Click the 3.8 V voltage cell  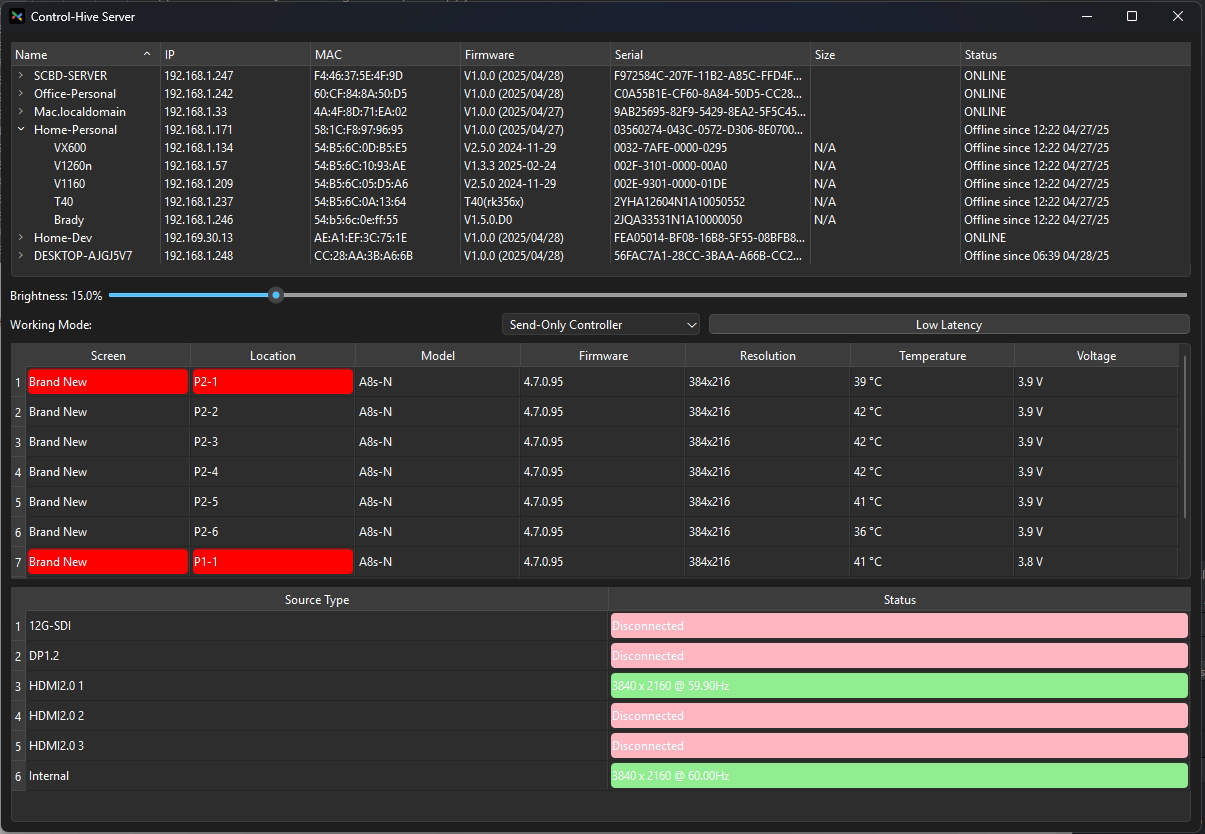click(x=1096, y=562)
